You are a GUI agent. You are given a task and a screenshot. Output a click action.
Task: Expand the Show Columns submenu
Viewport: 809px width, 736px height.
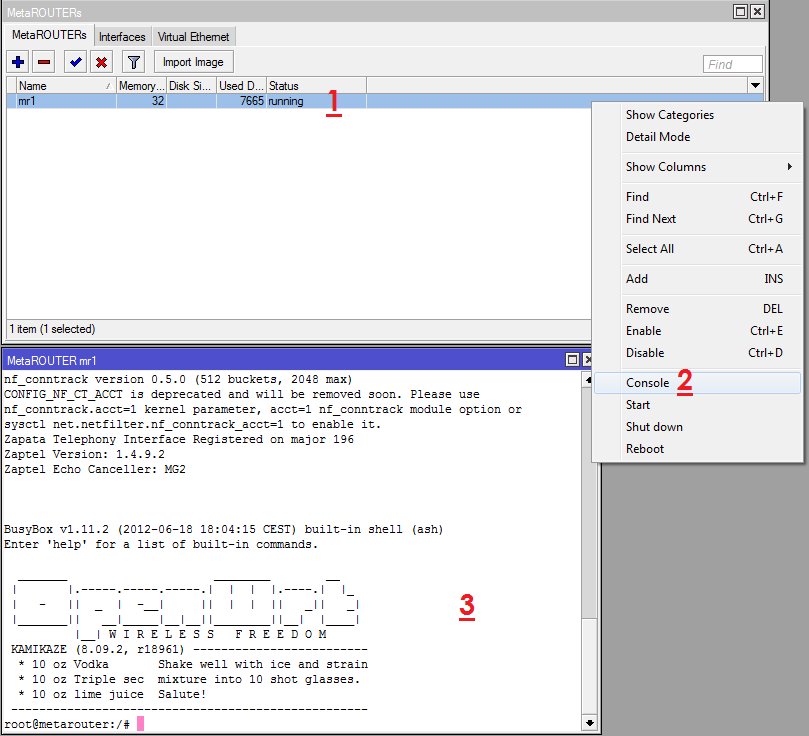(x=697, y=167)
